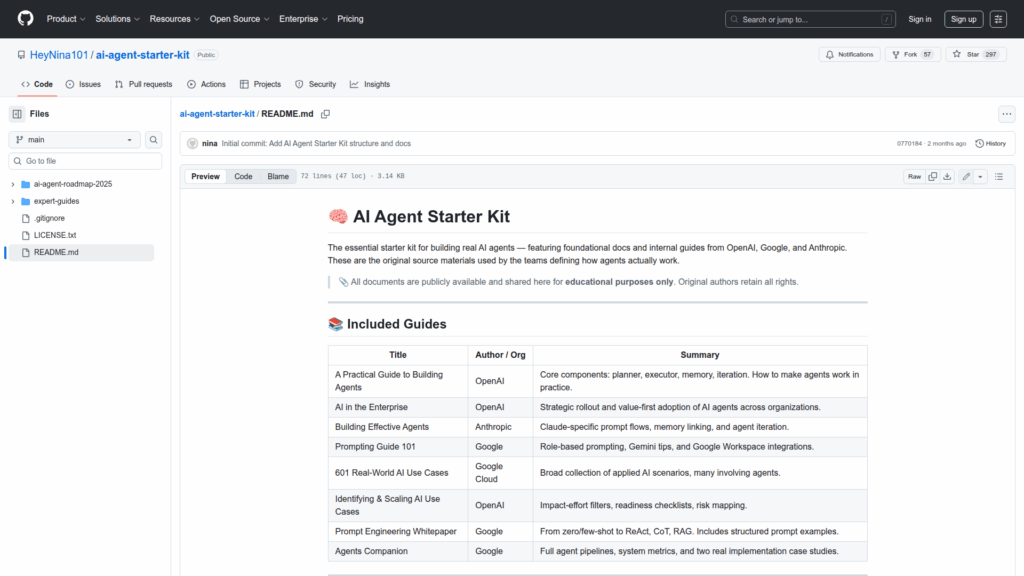Viewport: 1024px width, 576px height.
Task: Expand the ai-agent-roadmap-2025 folder
Action: tap(13, 184)
